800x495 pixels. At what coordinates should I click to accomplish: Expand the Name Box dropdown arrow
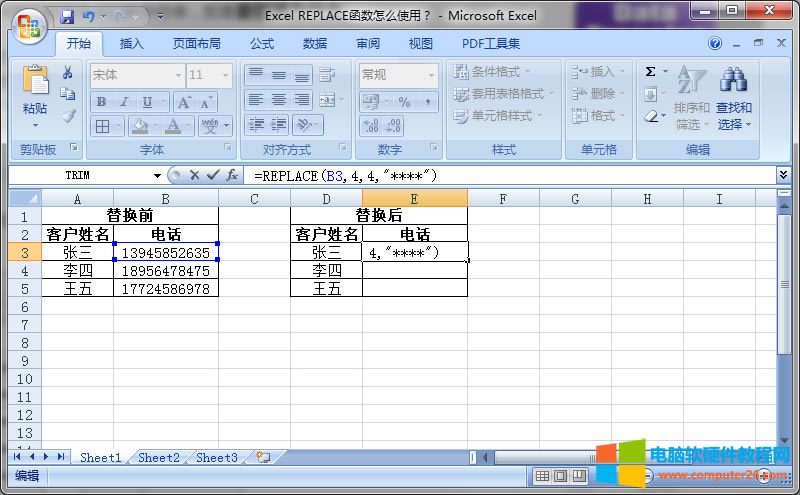pos(157,175)
